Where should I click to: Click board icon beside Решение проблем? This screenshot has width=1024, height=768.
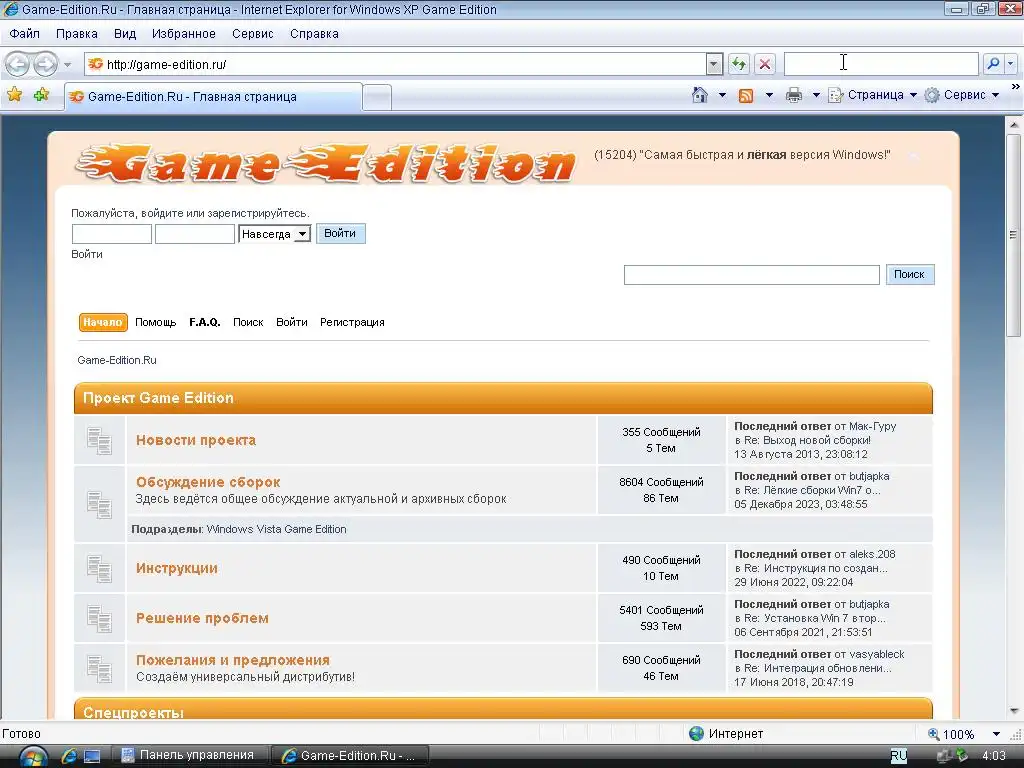coord(99,618)
